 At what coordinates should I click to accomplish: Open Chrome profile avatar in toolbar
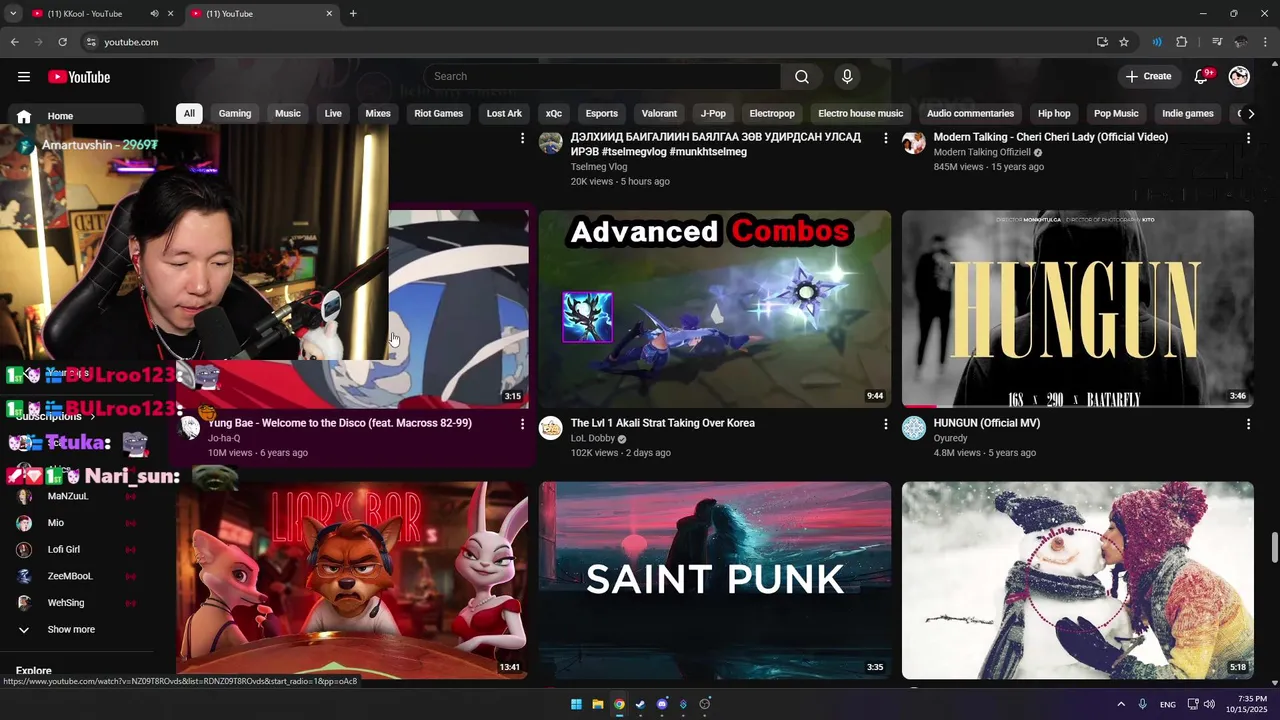pyautogui.click(x=1241, y=42)
